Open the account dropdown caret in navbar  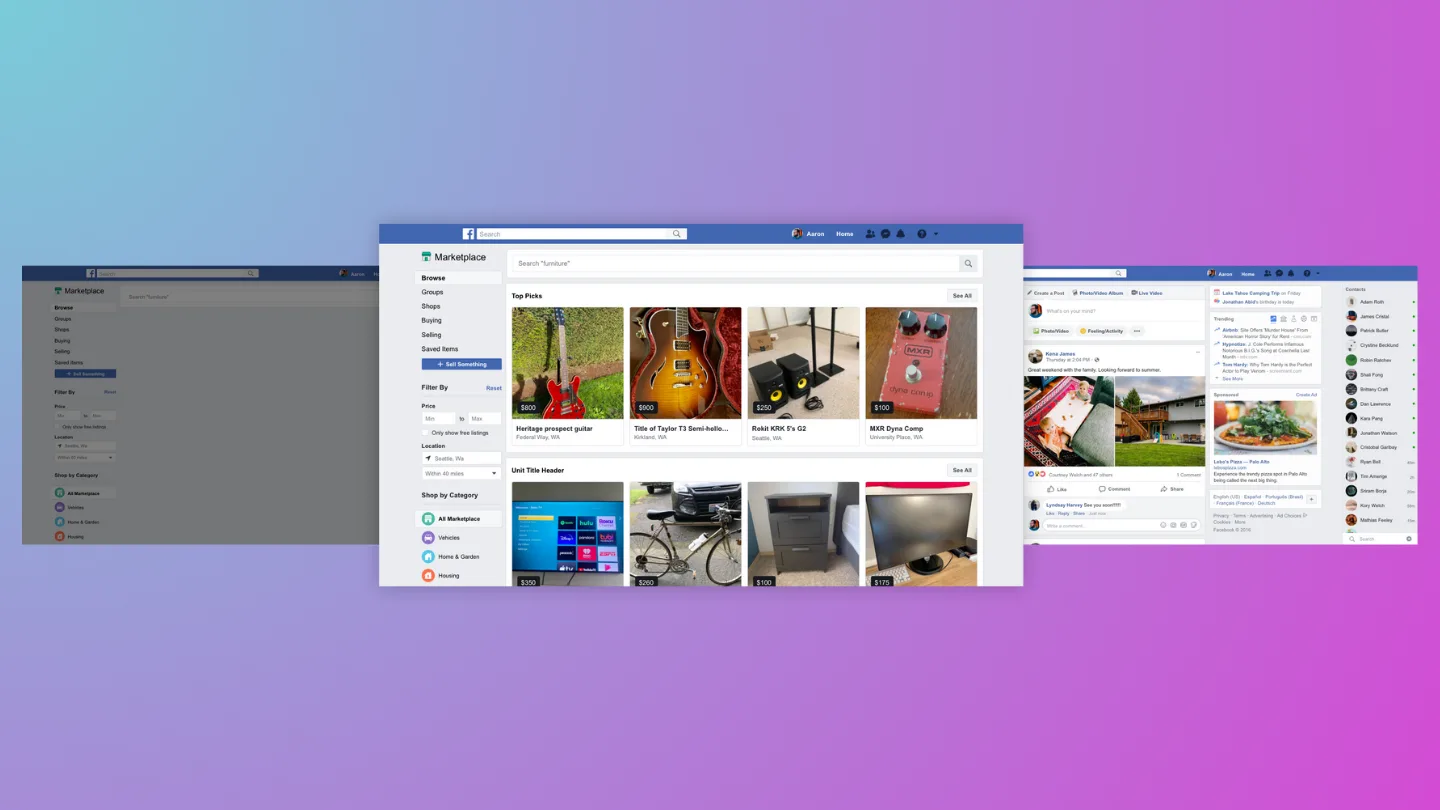click(x=934, y=233)
